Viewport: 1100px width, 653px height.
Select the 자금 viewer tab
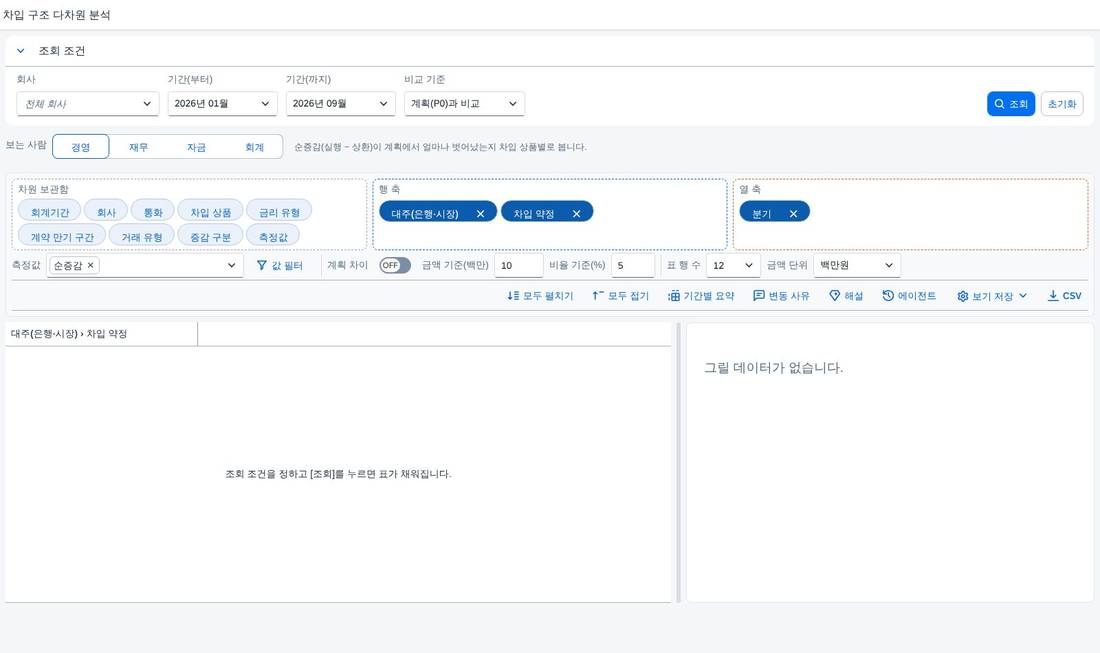(196, 147)
